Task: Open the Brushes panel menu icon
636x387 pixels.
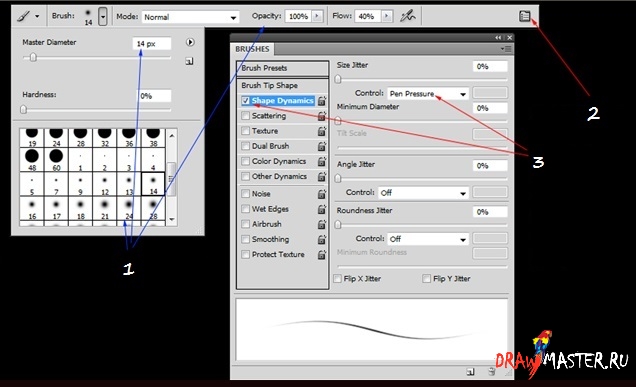Action: [x=506, y=49]
